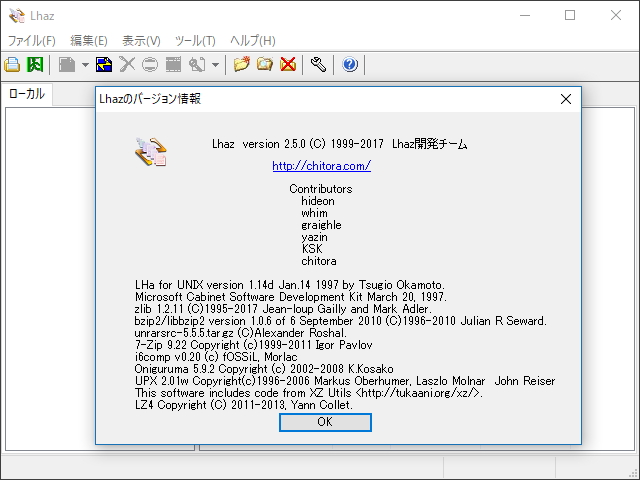Close the Lhazのバージョン情報 dialog
Image resolution: width=640 pixels, height=480 pixels.
[566, 99]
